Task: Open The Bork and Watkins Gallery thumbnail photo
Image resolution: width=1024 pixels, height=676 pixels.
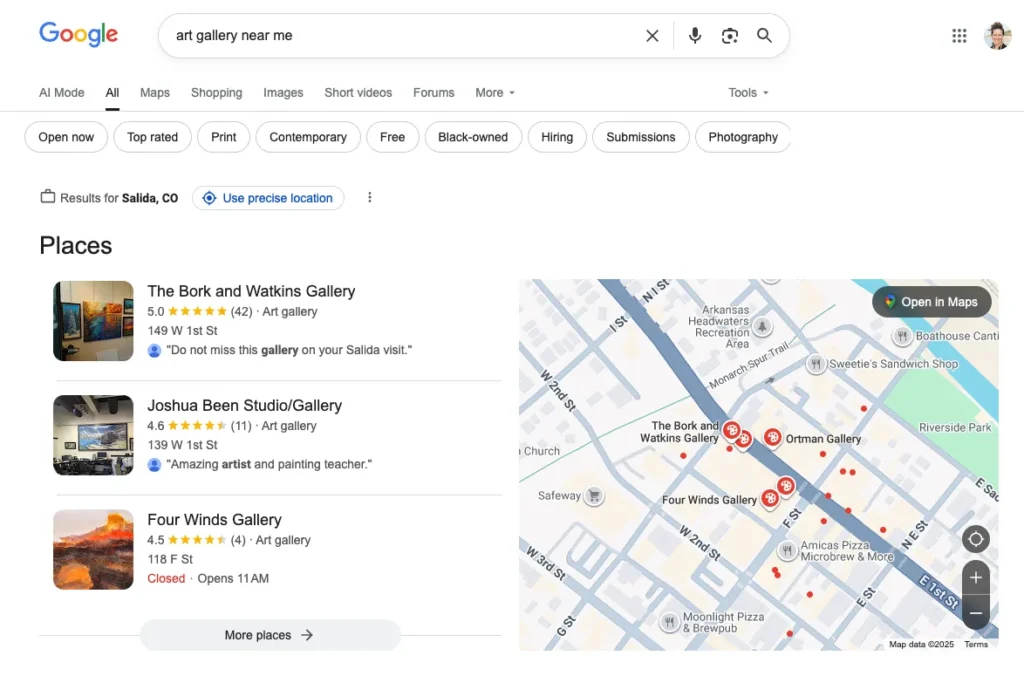Action: pyautogui.click(x=93, y=321)
